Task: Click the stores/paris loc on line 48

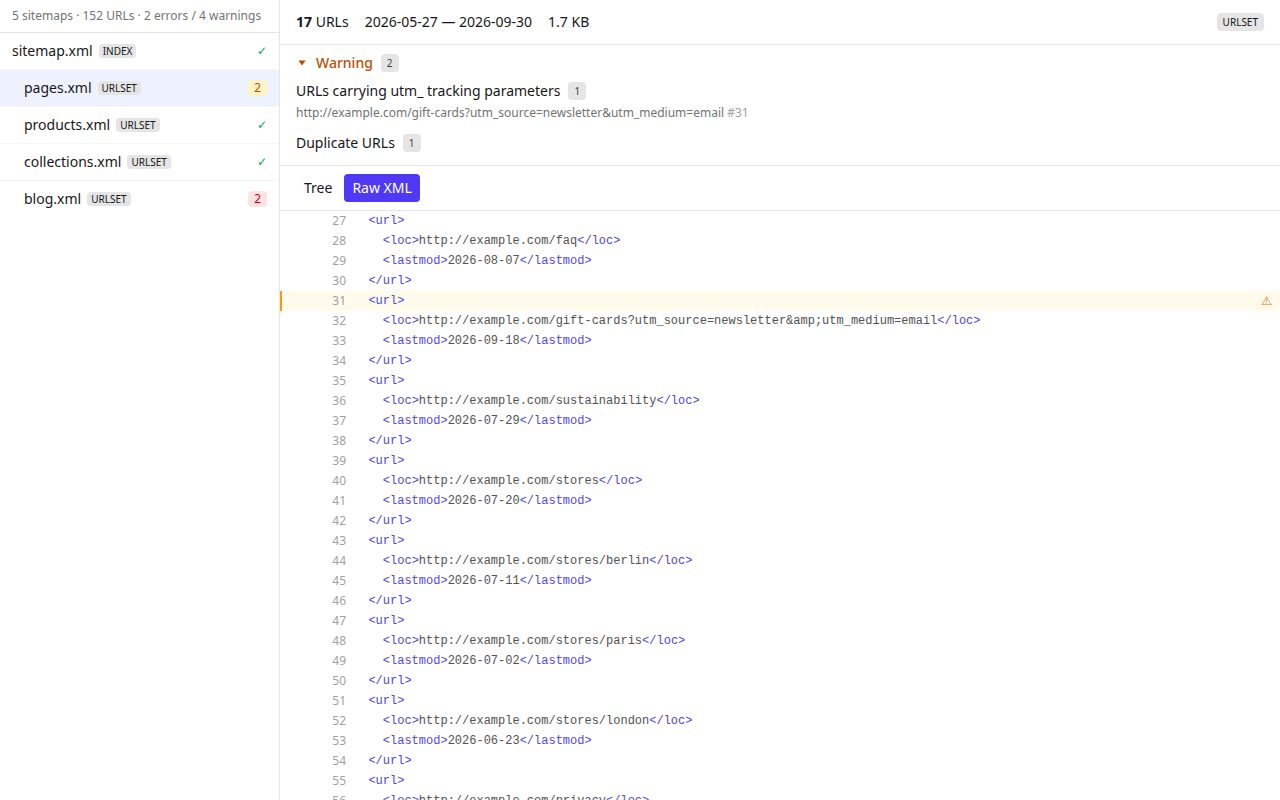Action: tap(534, 640)
